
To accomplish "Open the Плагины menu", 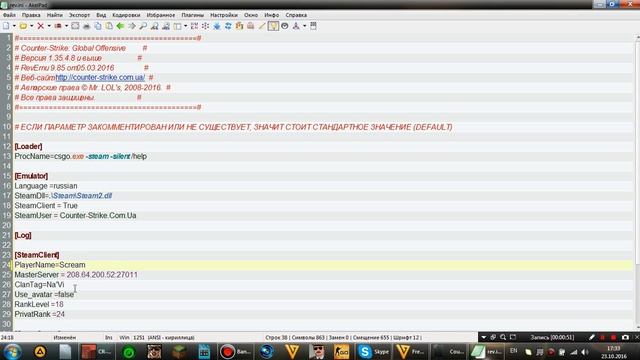I will point(192,15).
